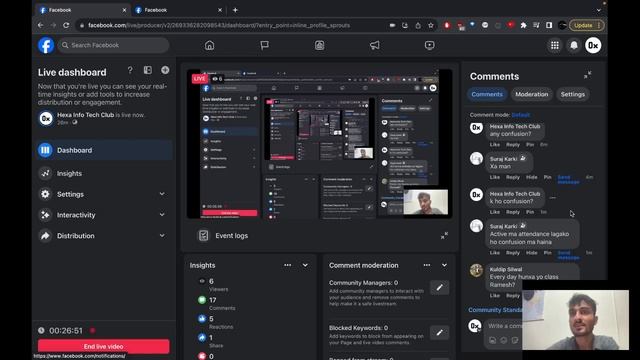Viewport: 640px width, 360px height.
Task: Open the more options dots beside k ho confusion
Action: pos(553,198)
